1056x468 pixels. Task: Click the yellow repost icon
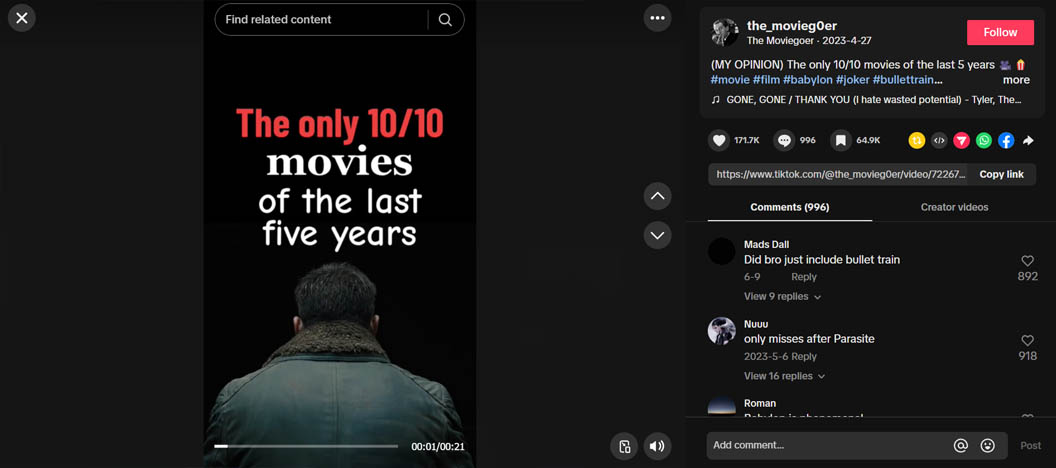(917, 141)
